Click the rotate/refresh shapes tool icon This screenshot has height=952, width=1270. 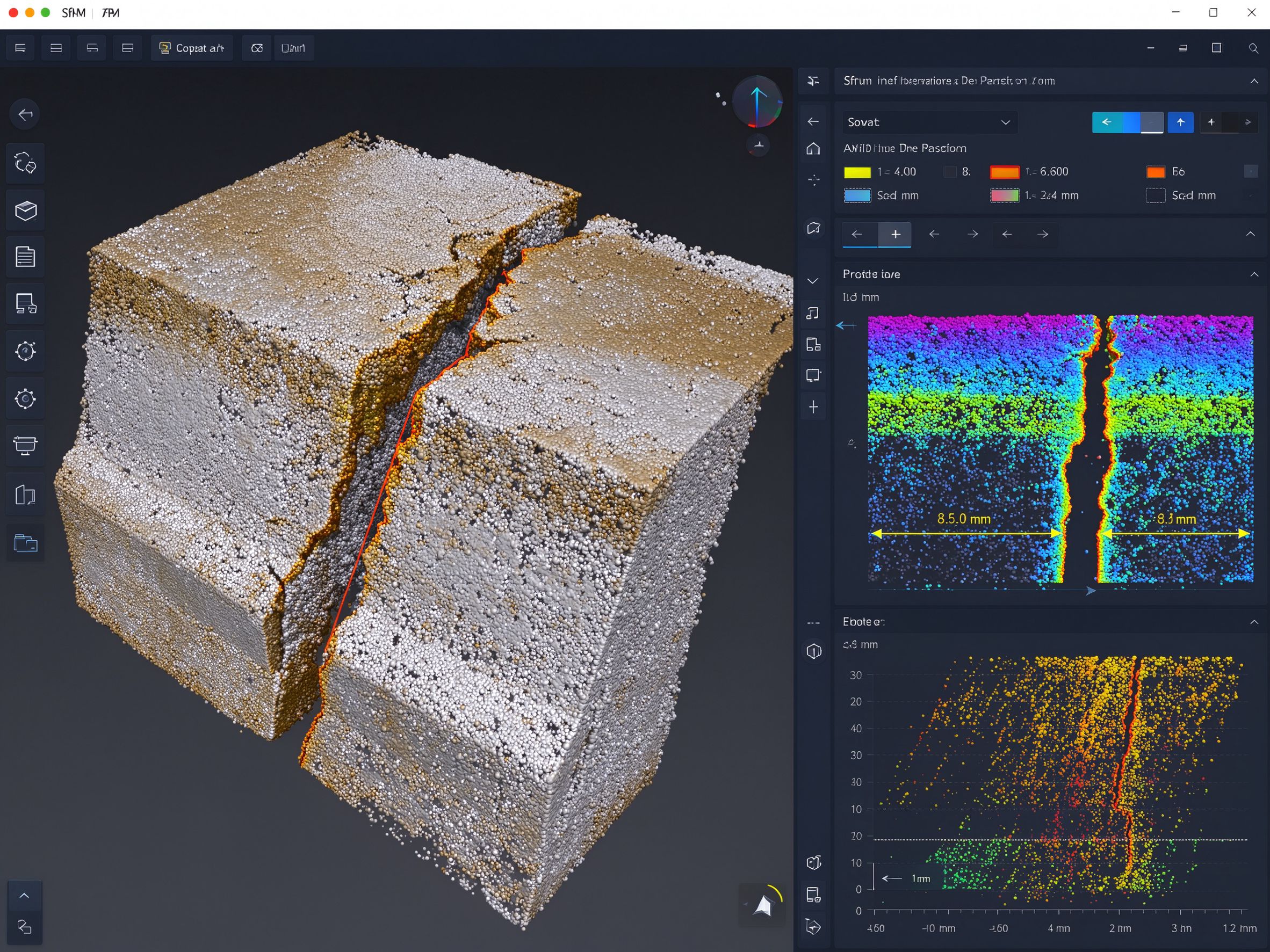(25, 164)
